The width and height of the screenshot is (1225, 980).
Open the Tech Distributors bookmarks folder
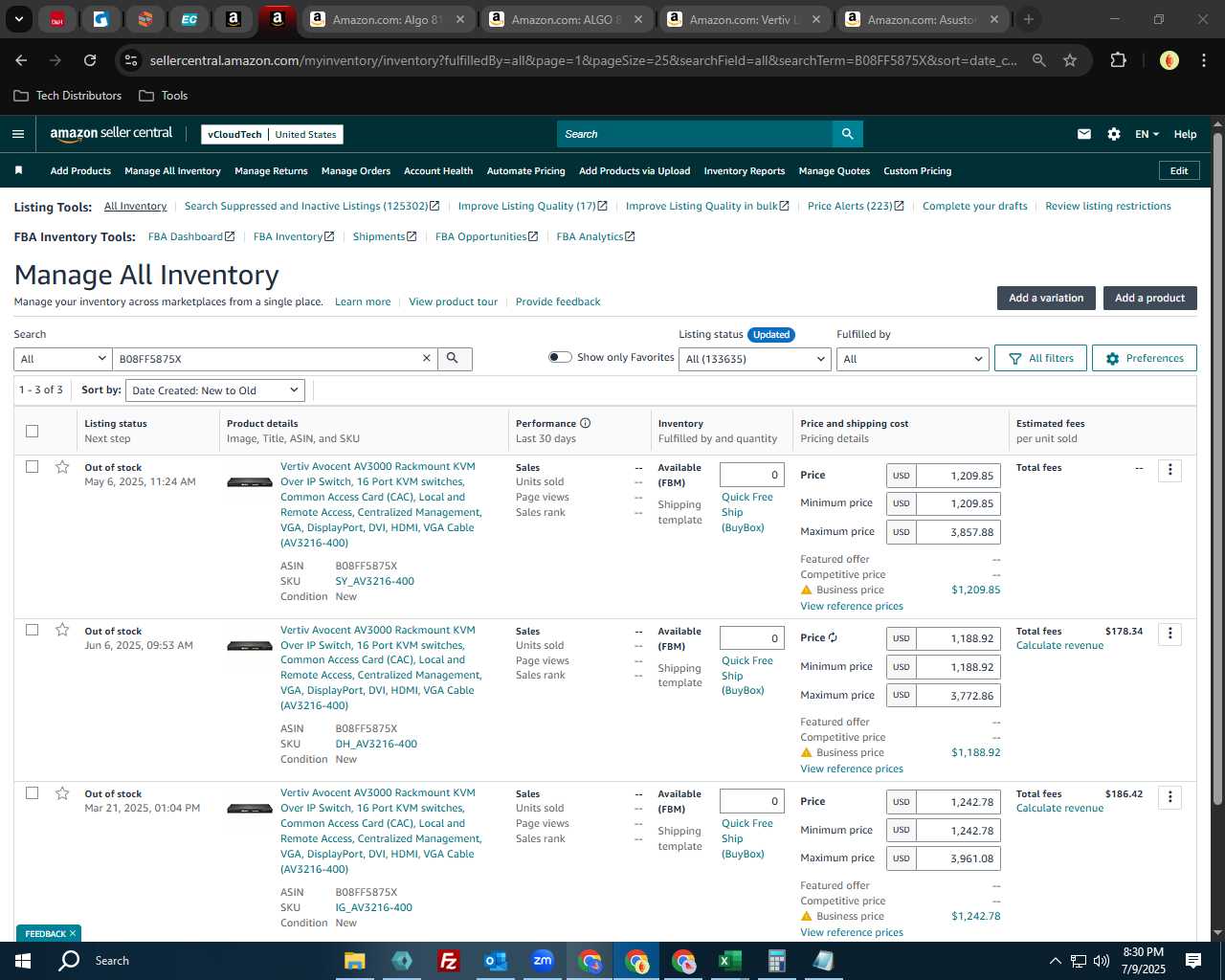tap(68, 96)
